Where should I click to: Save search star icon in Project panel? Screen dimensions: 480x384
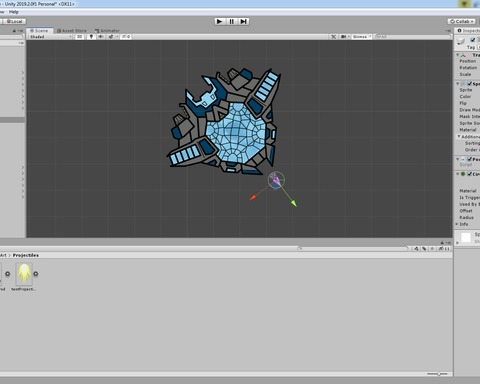432,249
